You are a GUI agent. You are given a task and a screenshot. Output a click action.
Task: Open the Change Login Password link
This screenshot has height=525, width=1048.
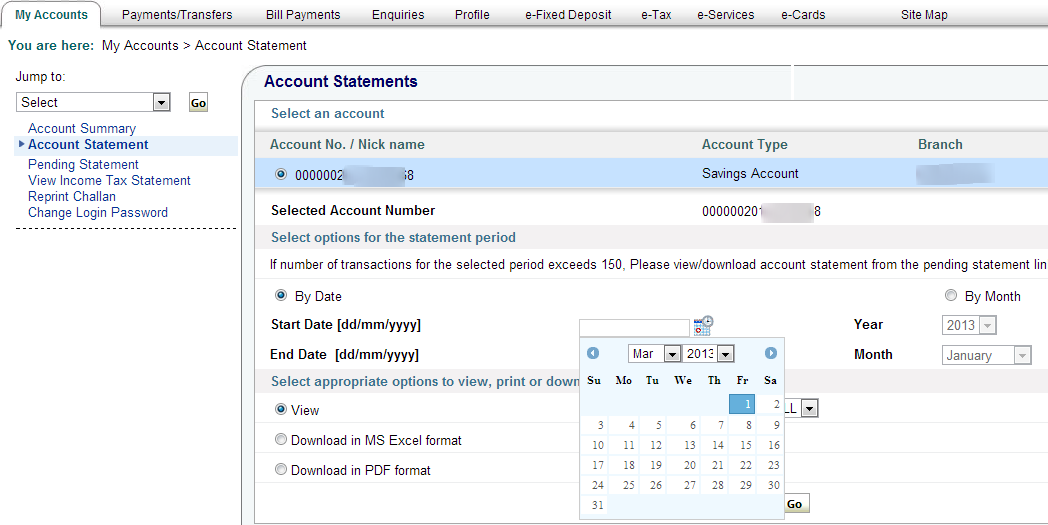pyautogui.click(x=98, y=213)
